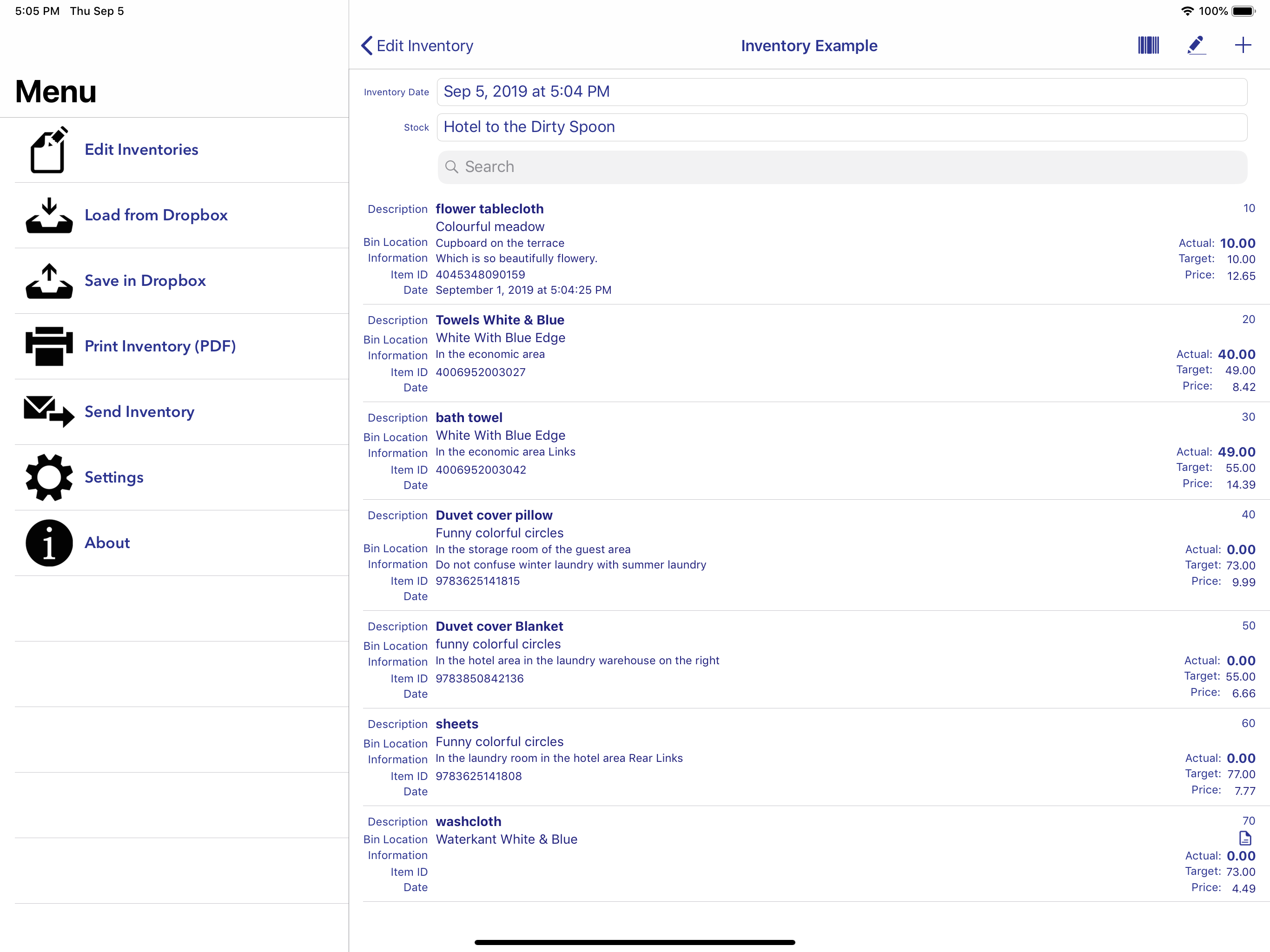Click the Load from Dropbox download icon

(49, 215)
